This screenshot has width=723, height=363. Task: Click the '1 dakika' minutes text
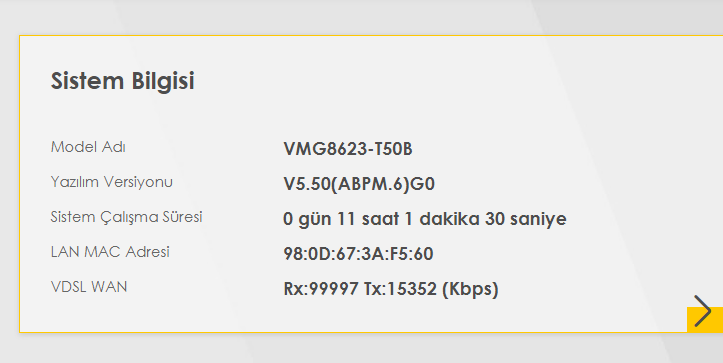tap(442, 219)
